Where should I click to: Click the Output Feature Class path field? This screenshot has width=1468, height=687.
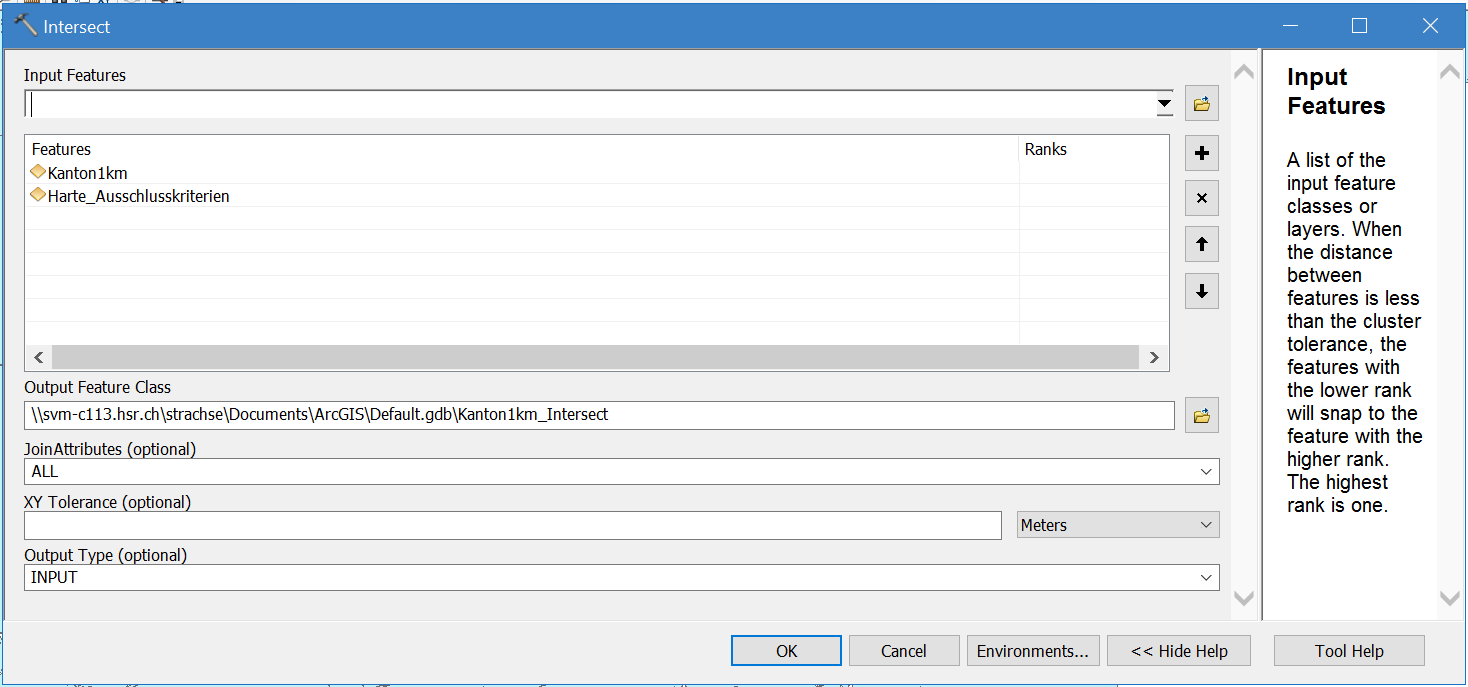(x=598, y=415)
